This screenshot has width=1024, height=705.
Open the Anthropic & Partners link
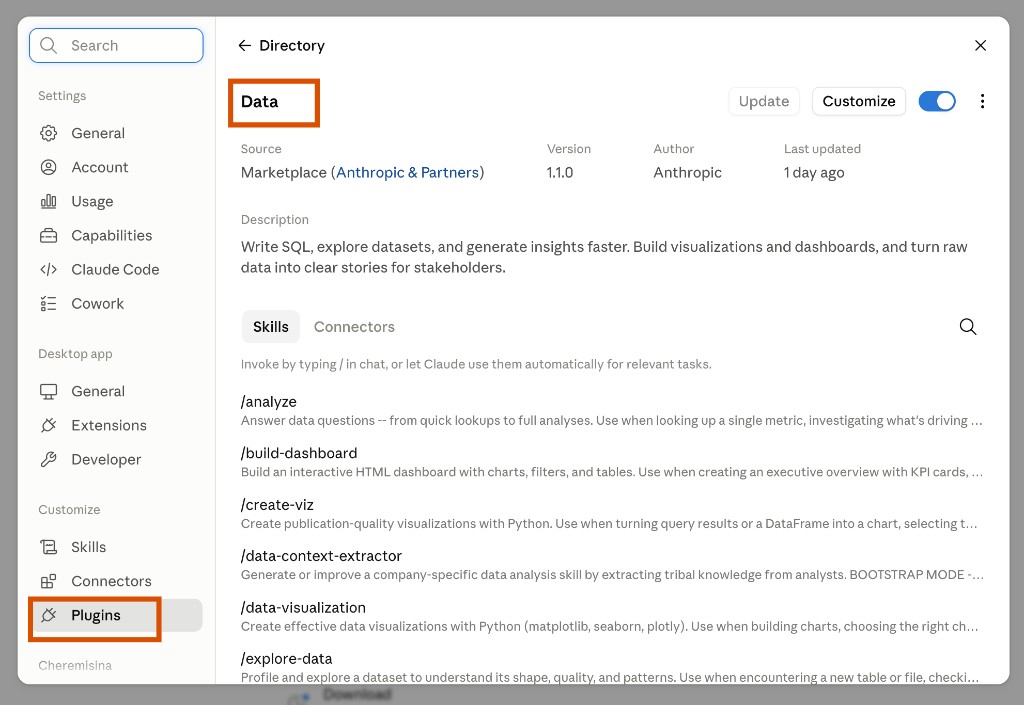408,172
